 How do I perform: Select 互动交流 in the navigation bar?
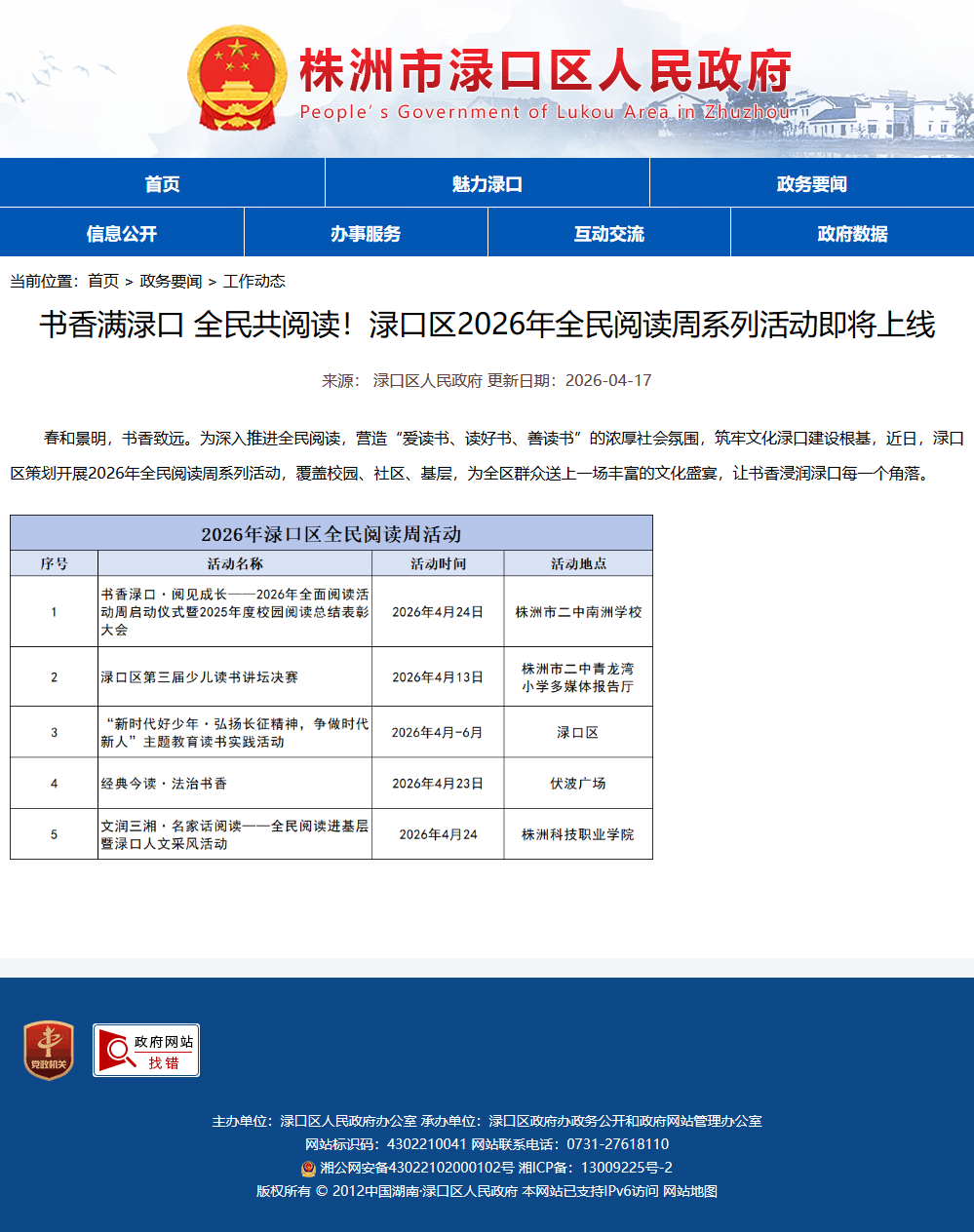click(608, 233)
